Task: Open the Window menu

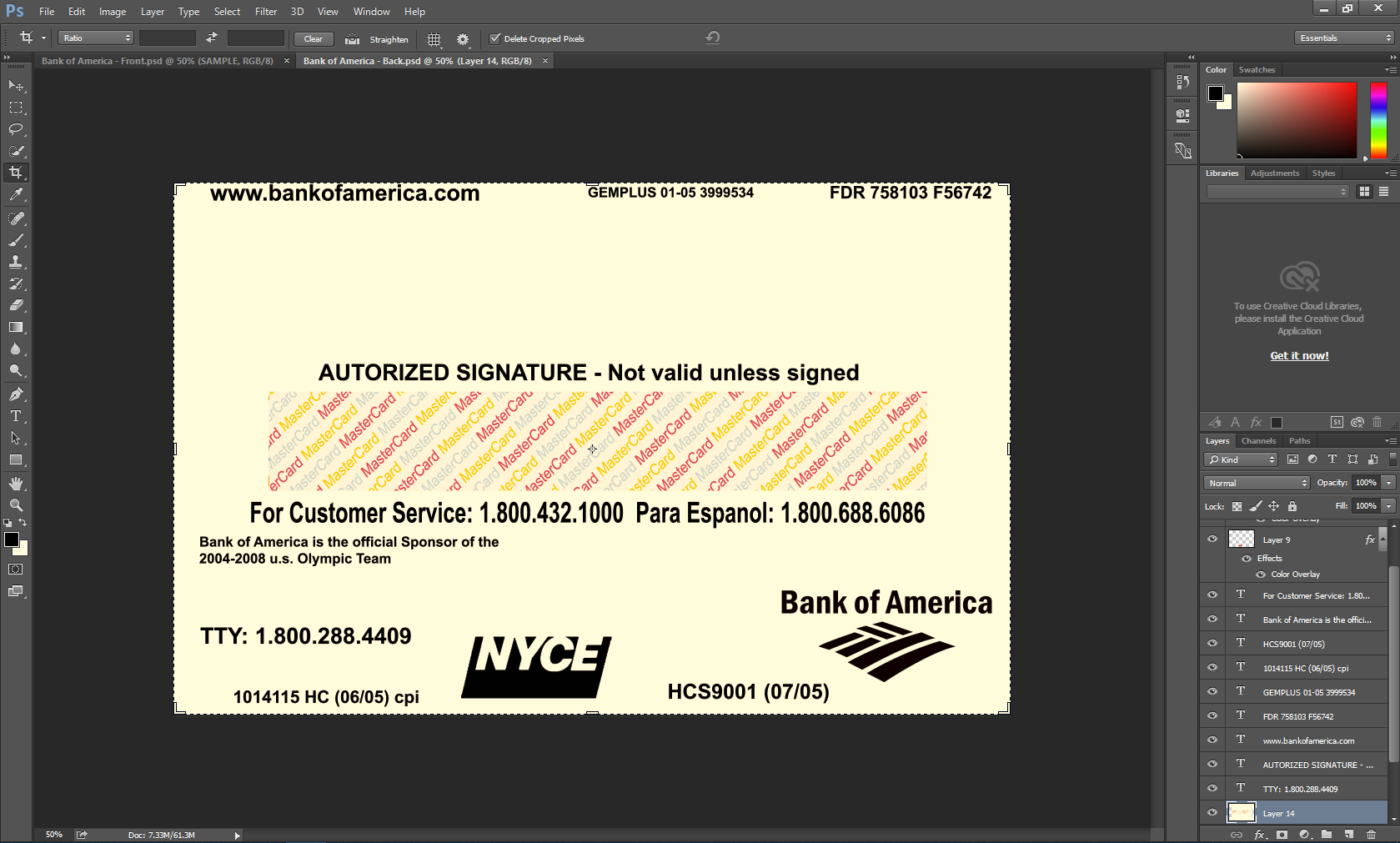Action: coord(371,12)
